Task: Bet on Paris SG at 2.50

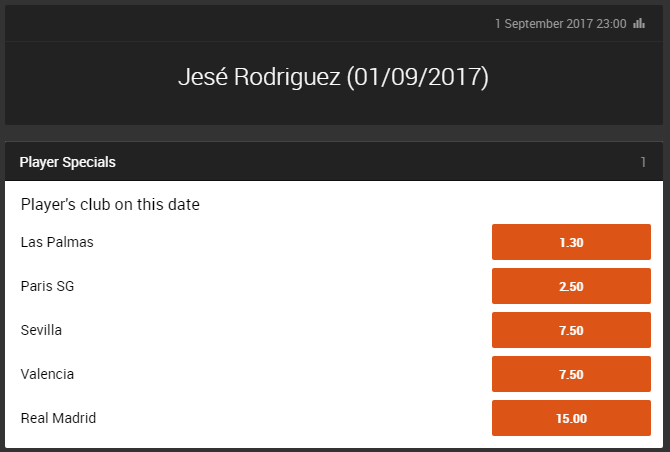Action: click(571, 286)
